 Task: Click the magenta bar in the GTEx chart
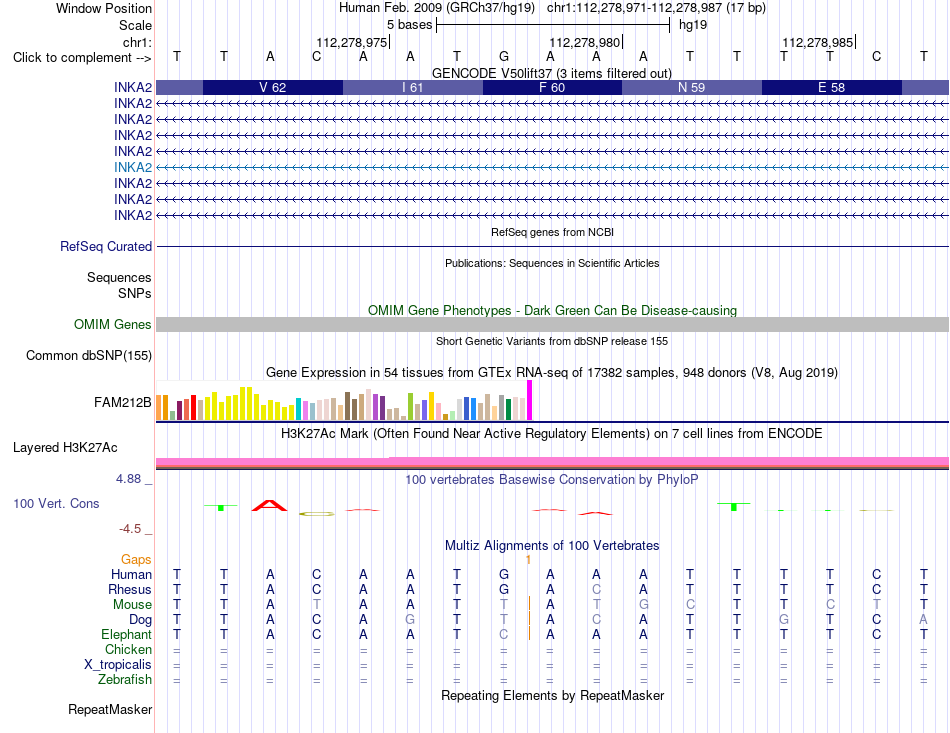point(530,400)
